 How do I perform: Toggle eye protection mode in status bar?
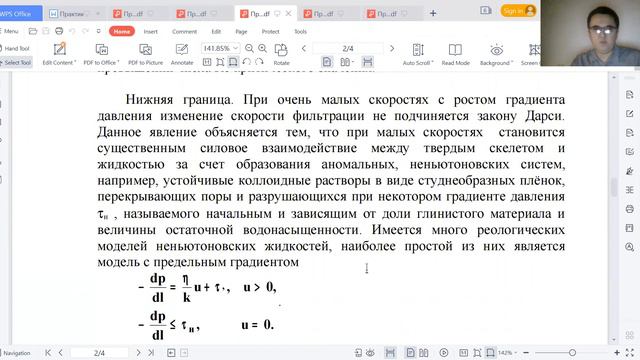[370, 353]
